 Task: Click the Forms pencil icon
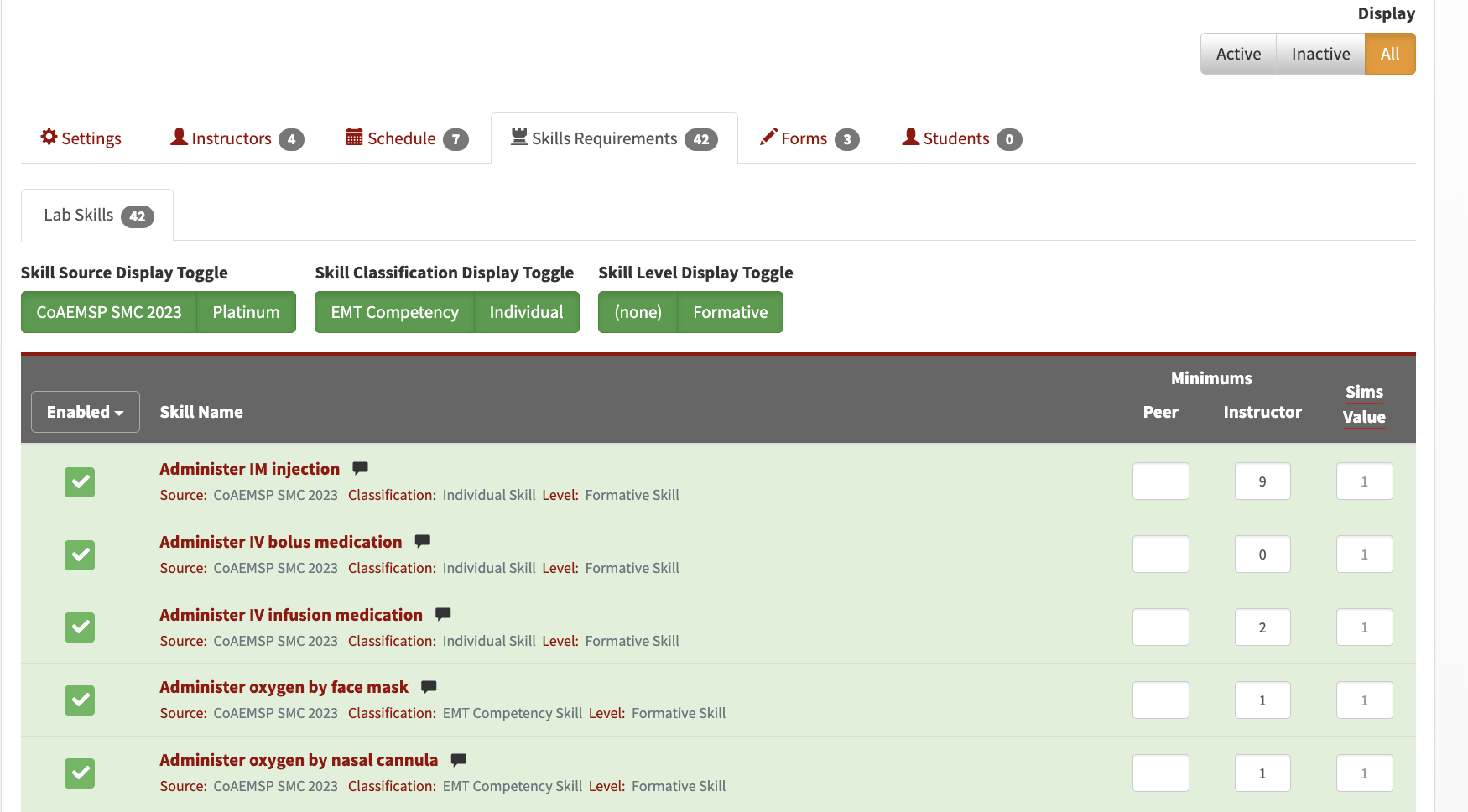point(768,137)
